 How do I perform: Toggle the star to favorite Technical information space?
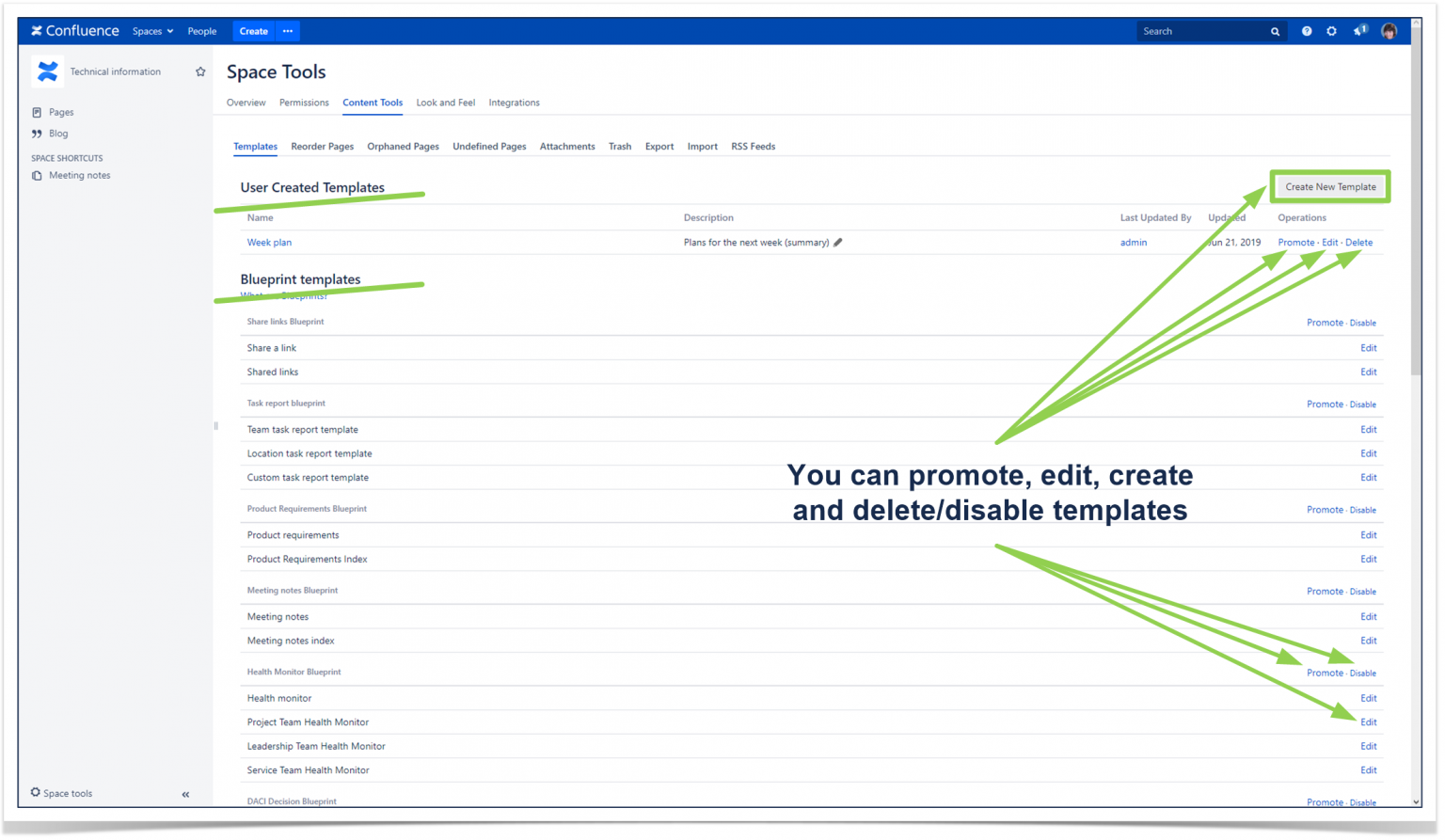(200, 71)
